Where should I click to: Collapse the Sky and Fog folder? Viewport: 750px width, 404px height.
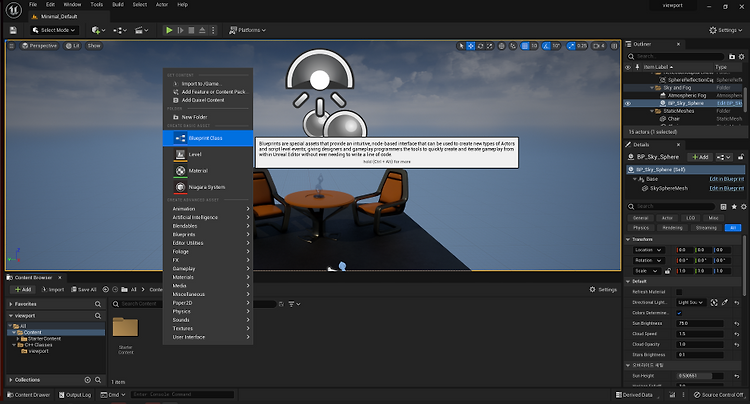click(x=652, y=88)
